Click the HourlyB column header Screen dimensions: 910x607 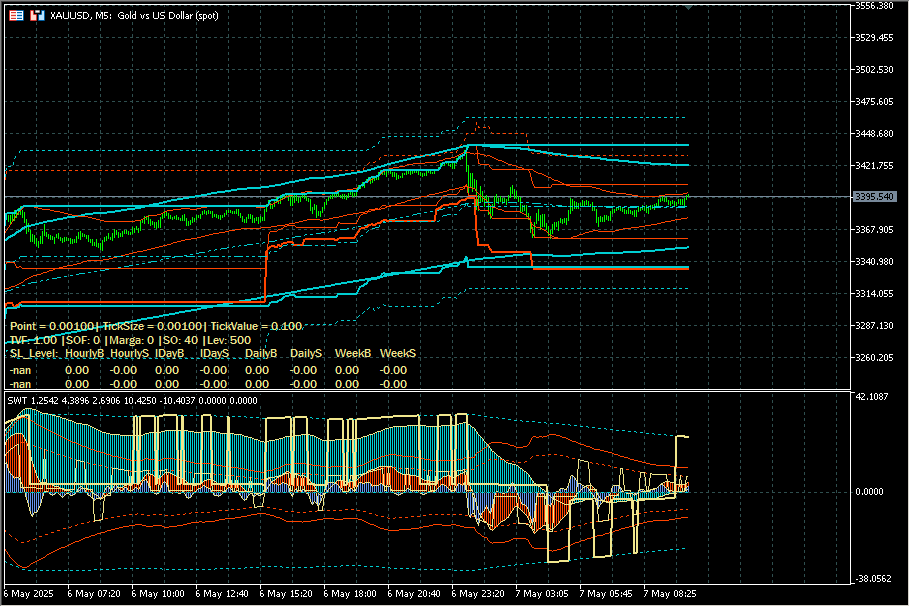(85, 353)
